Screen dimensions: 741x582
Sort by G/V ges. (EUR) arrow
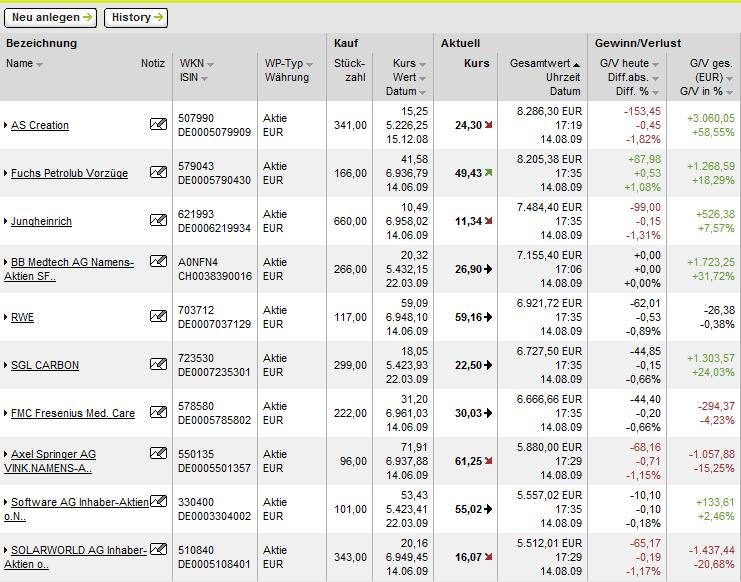coord(730,79)
